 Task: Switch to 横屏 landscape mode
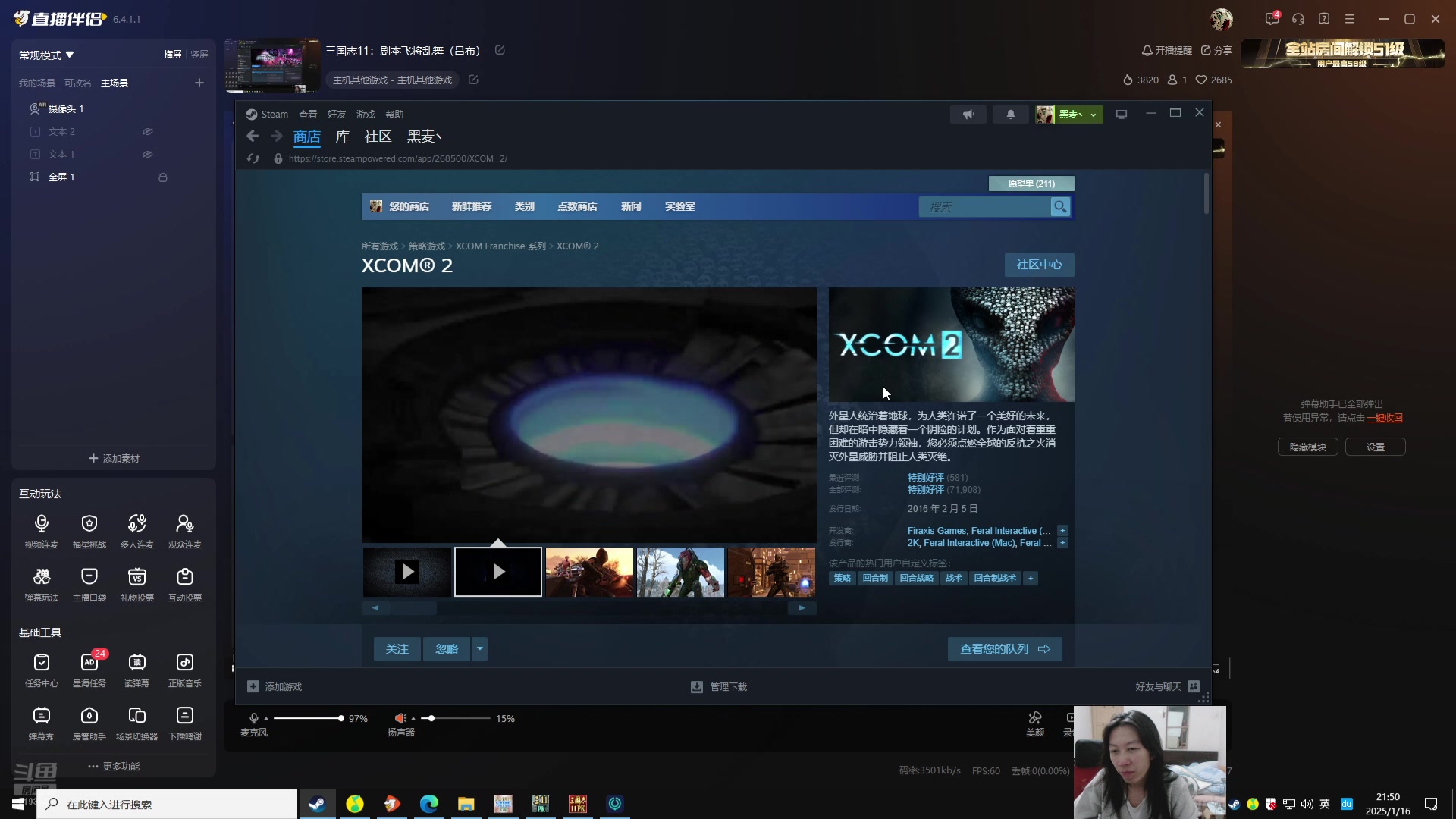173,54
